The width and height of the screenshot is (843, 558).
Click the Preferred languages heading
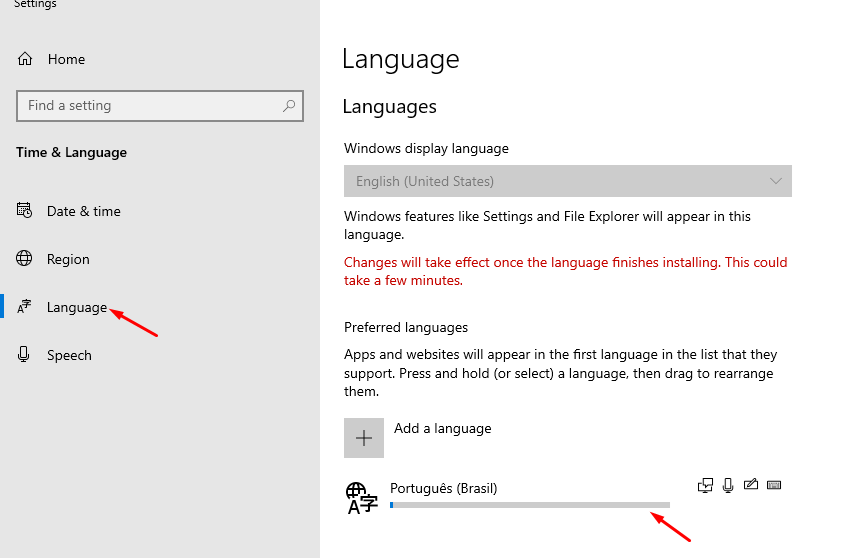pyautogui.click(x=406, y=327)
